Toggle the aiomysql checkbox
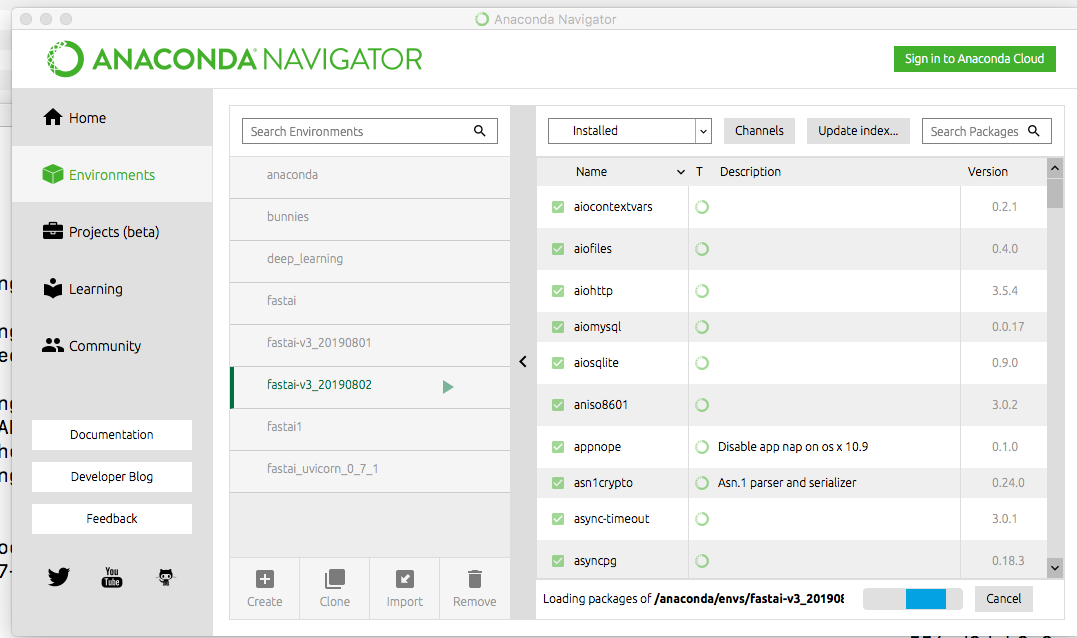The image size is (1077, 638). [x=558, y=327]
